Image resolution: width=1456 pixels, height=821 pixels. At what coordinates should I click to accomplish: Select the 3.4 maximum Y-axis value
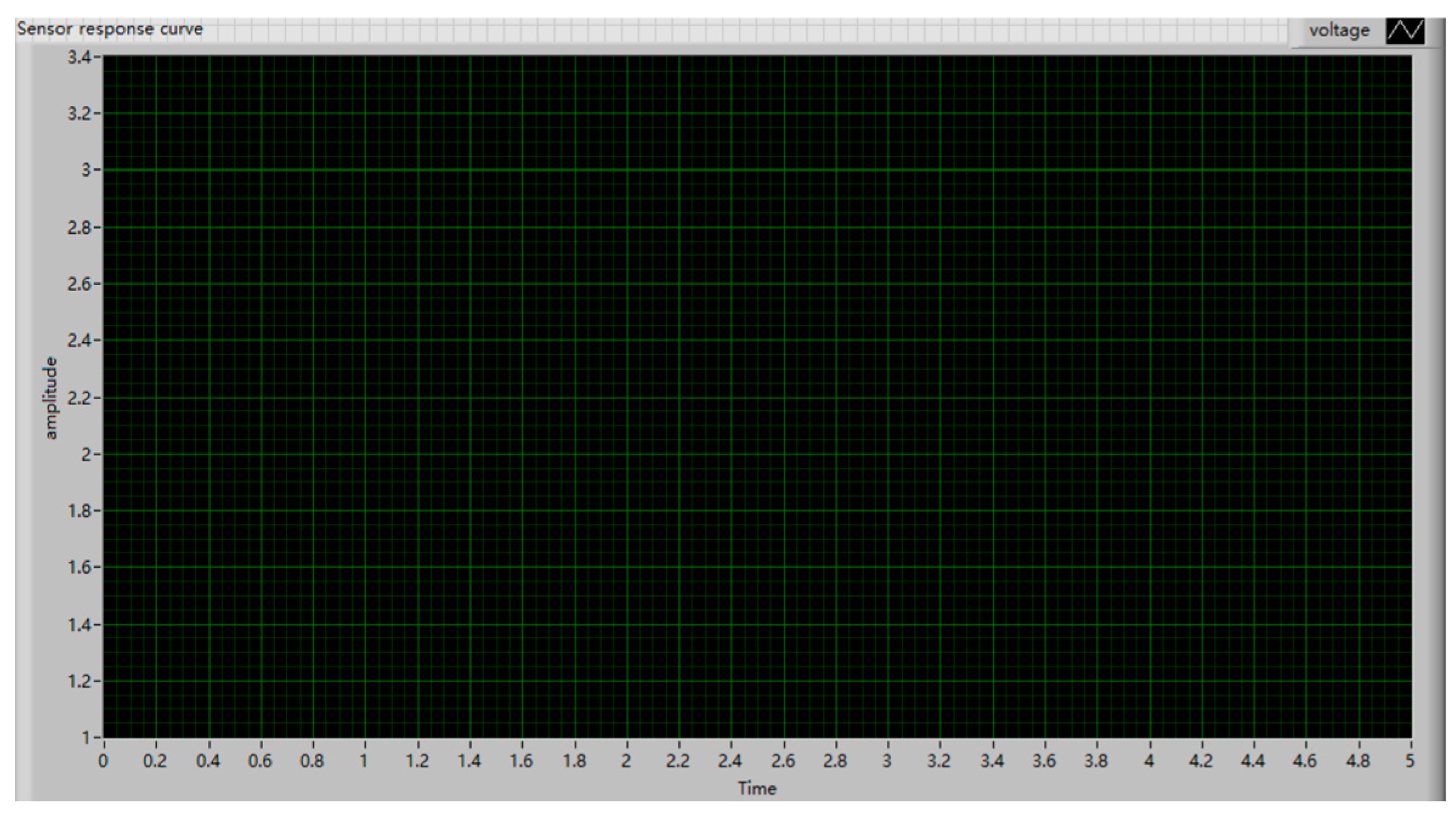[x=80, y=58]
